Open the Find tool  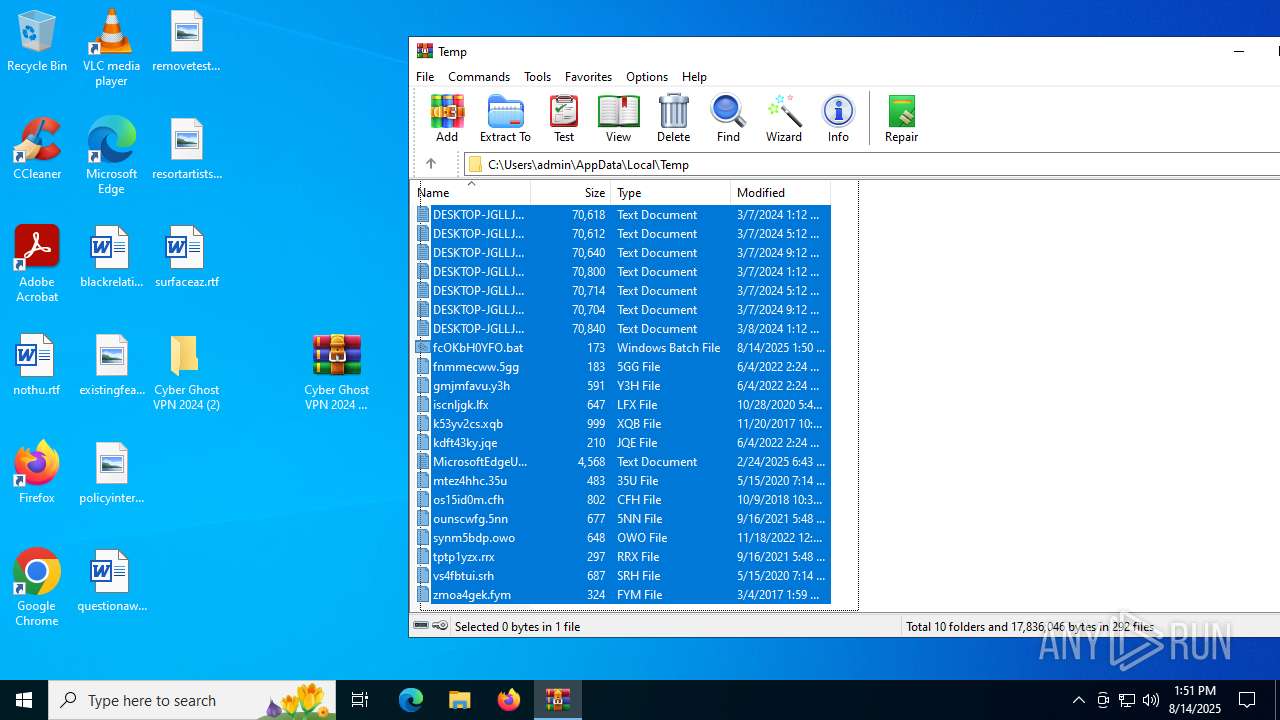coord(728,119)
